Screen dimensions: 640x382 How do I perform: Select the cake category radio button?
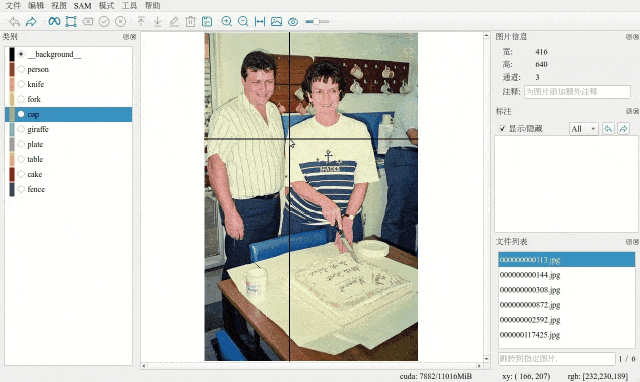click(x=21, y=174)
